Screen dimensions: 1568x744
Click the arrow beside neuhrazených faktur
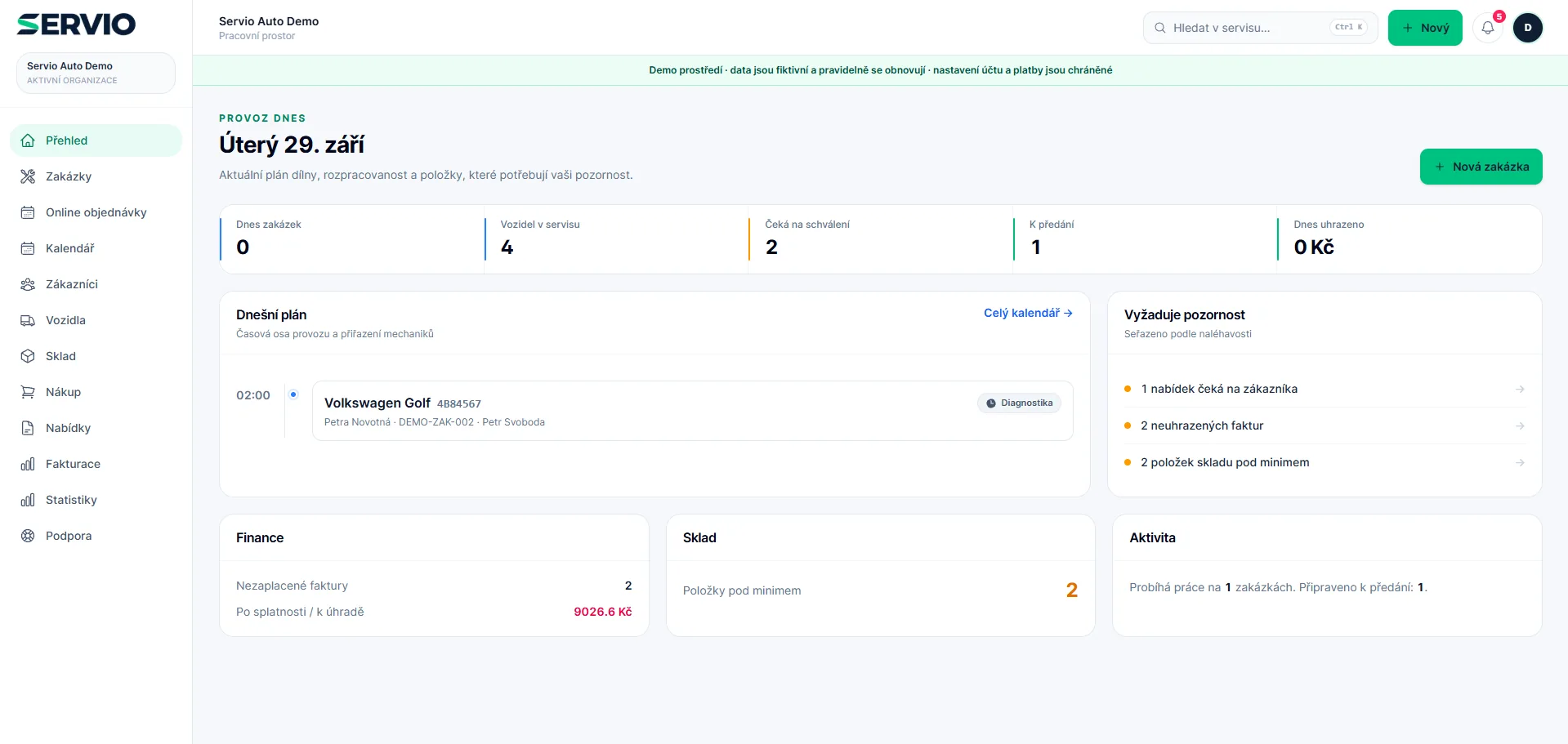[x=1520, y=425]
